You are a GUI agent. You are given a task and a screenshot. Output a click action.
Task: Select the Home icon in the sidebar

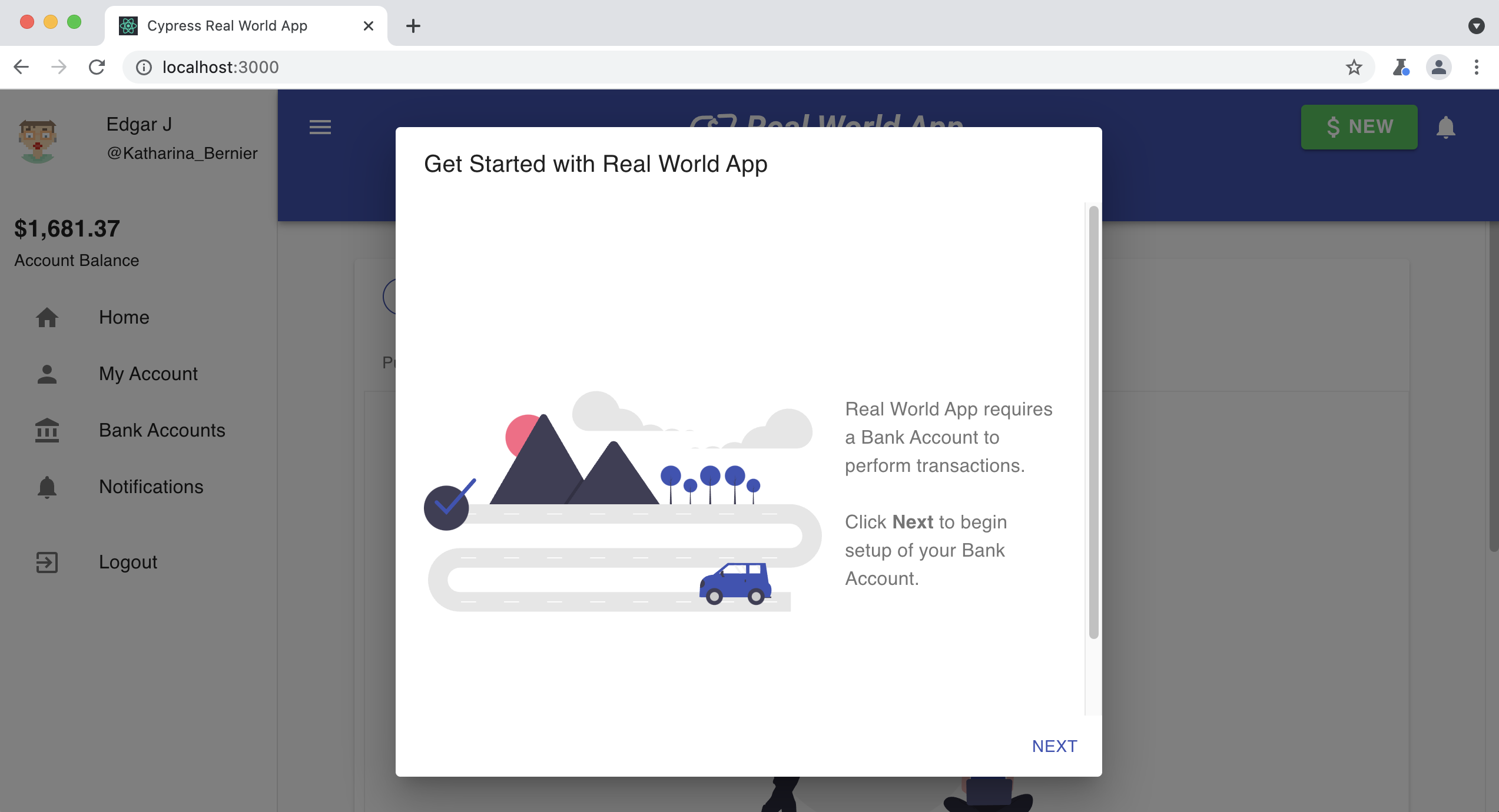(47, 318)
